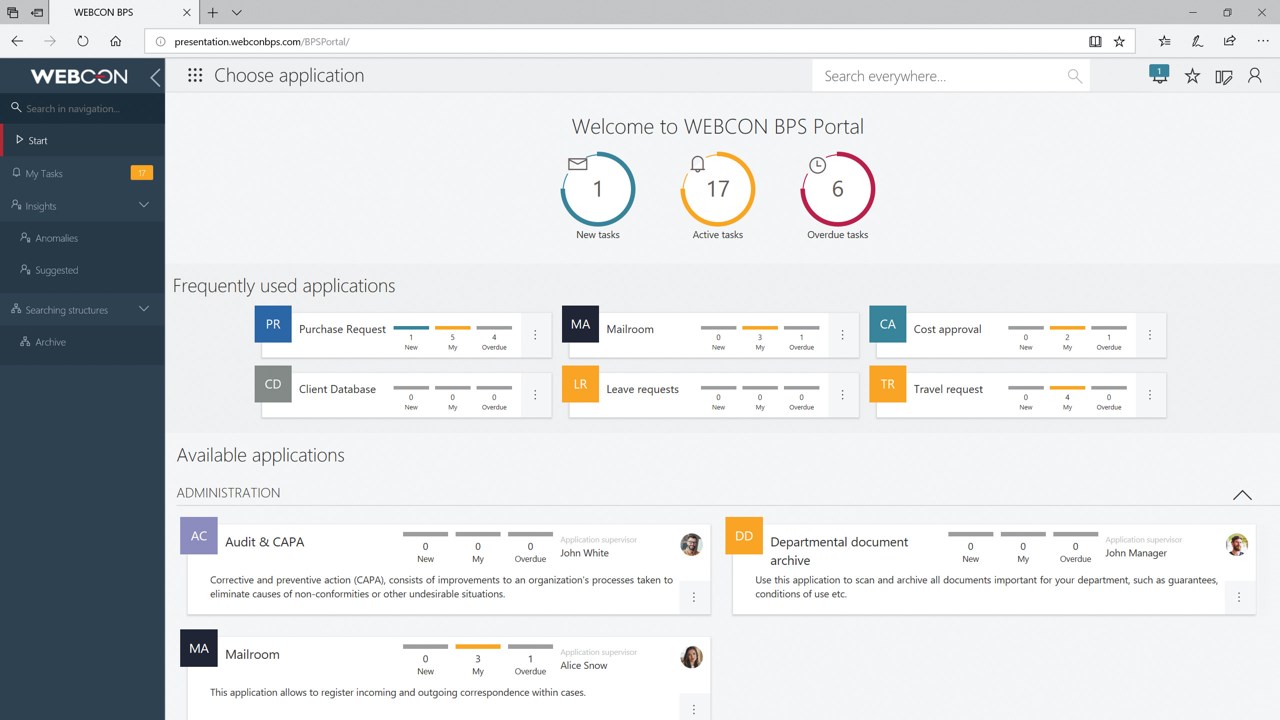1280x720 pixels.
Task: Open the three-dot menu on Purchase Request
Action: [535, 335]
